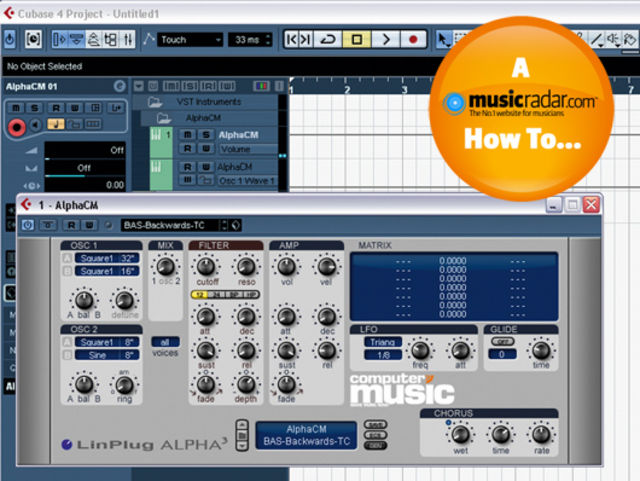640x481 pixels.
Task: Click the FILTER reso knob
Action: coord(246,266)
